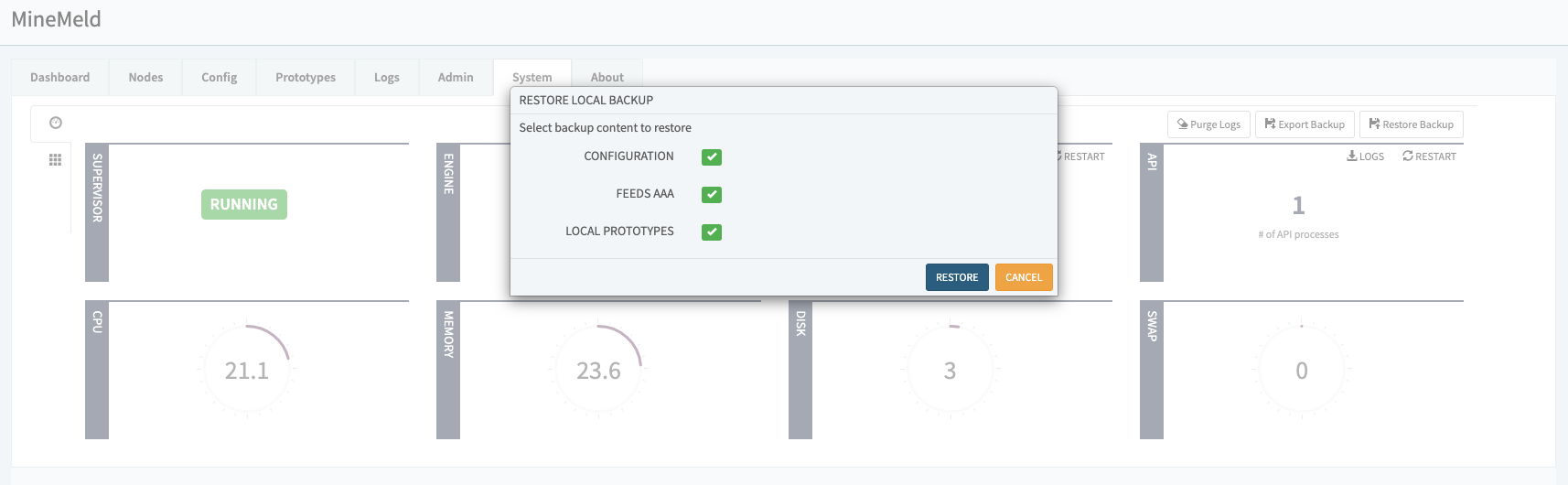
Task: Open the Dashboard tab
Action: pyautogui.click(x=60, y=78)
